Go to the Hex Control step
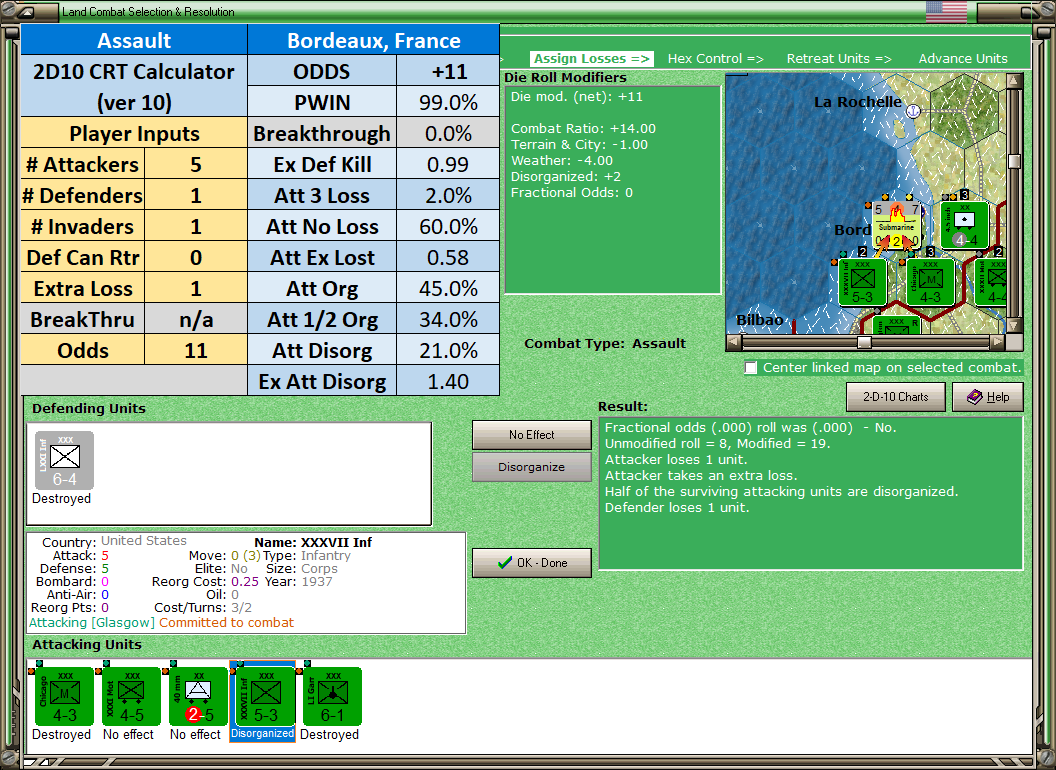The width and height of the screenshot is (1056, 770). [x=715, y=59]
